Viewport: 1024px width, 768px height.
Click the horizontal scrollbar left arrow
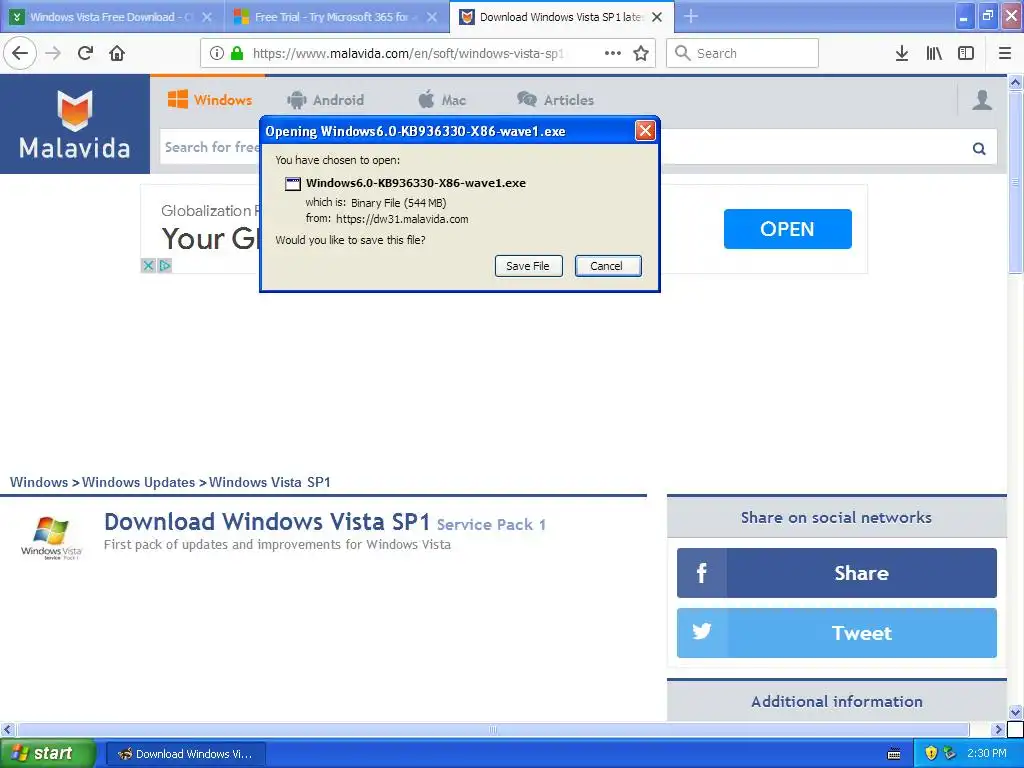click(x=8, y=729)
